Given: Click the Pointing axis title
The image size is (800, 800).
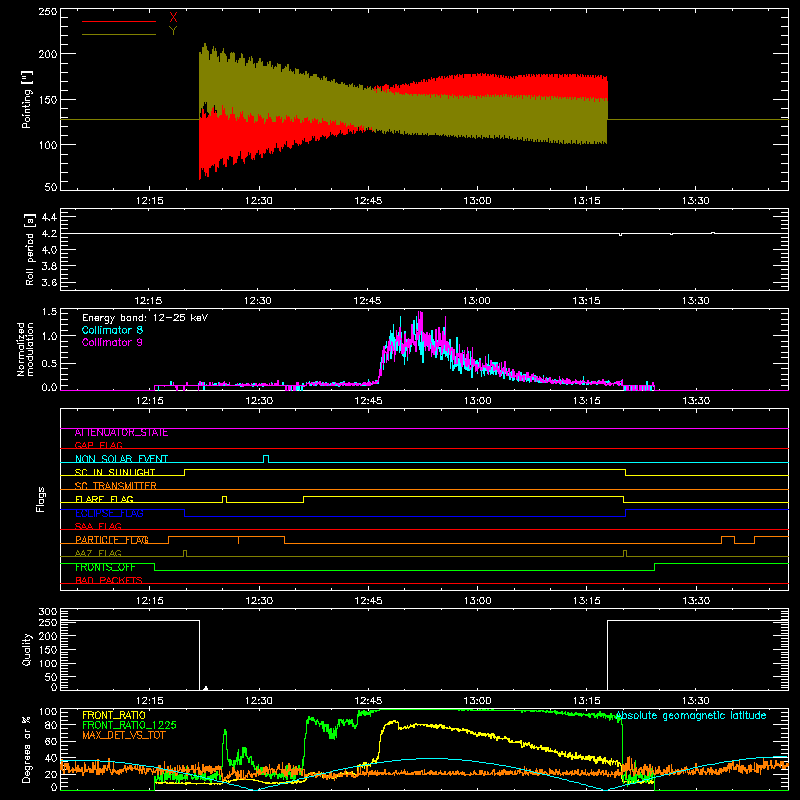Looking at the screenshot, I should [27, 99].
